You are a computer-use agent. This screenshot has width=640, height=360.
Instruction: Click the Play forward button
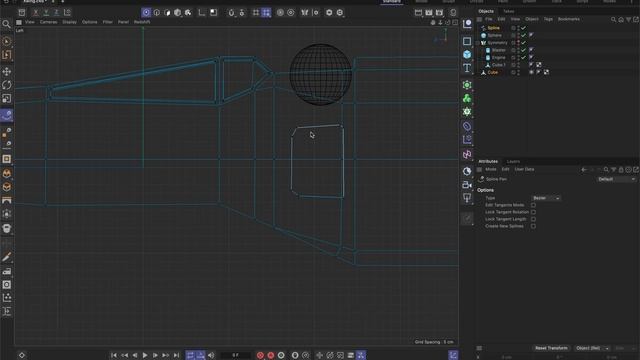[x=145, y=355]
